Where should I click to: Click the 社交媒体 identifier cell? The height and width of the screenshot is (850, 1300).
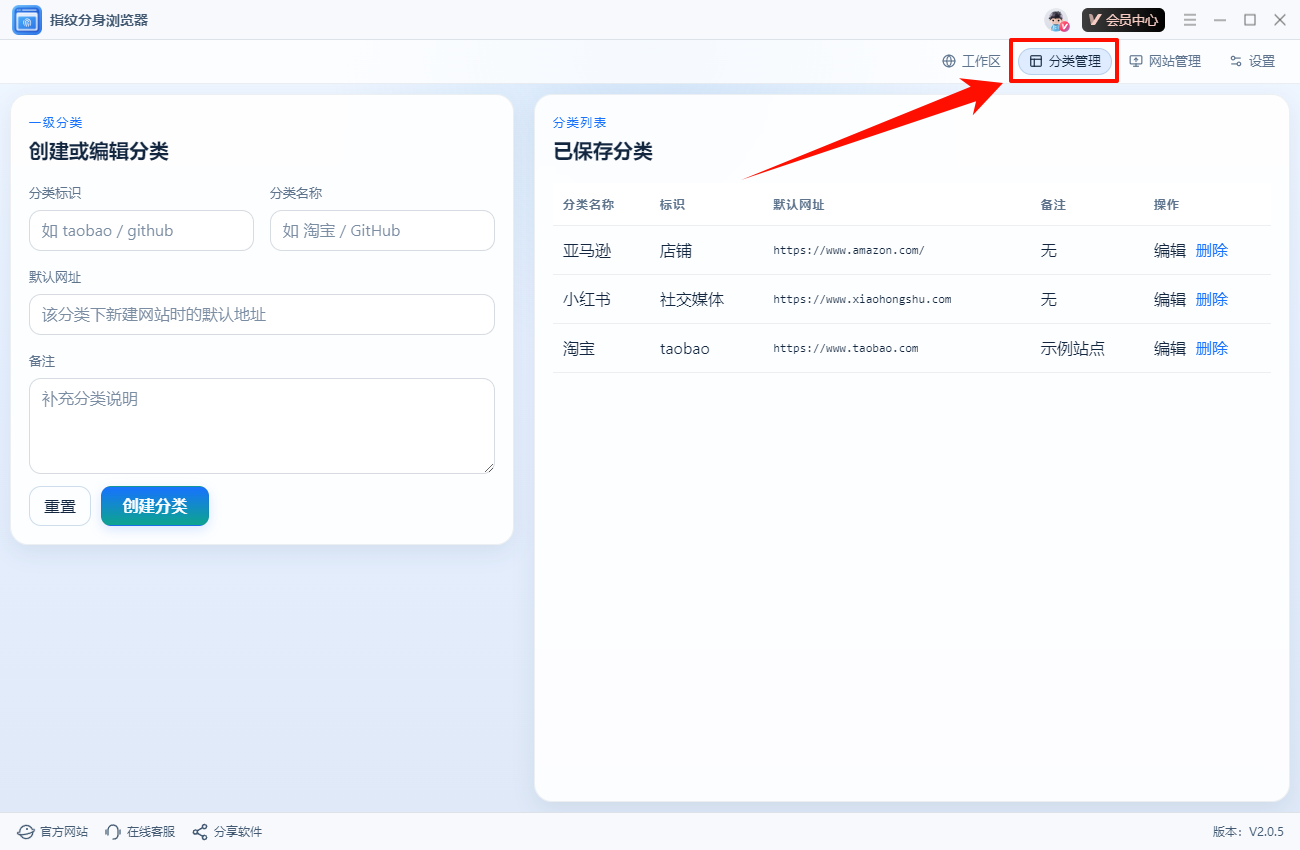pos(692,299)
